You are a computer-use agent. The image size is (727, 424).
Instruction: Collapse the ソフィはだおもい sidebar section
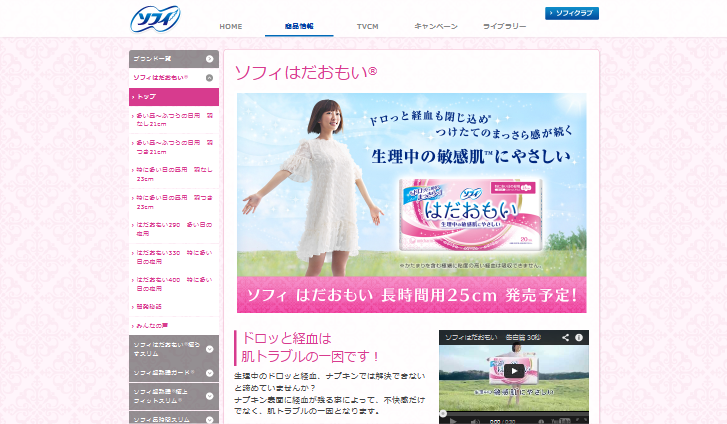coord(174,77)
